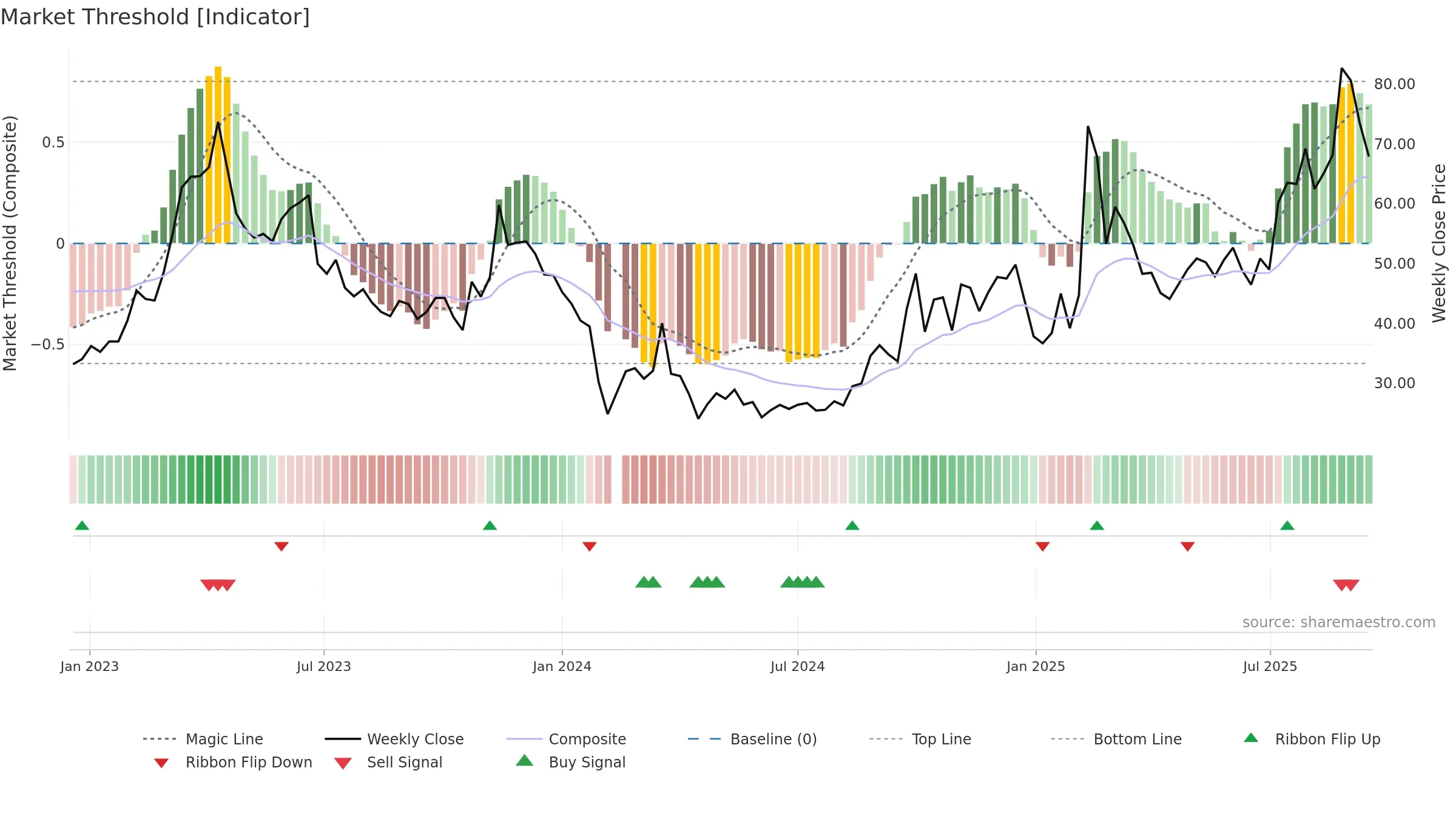
Task: Toggle the Ribbon Flip Down legend entry
Action: tap(233, 762)
